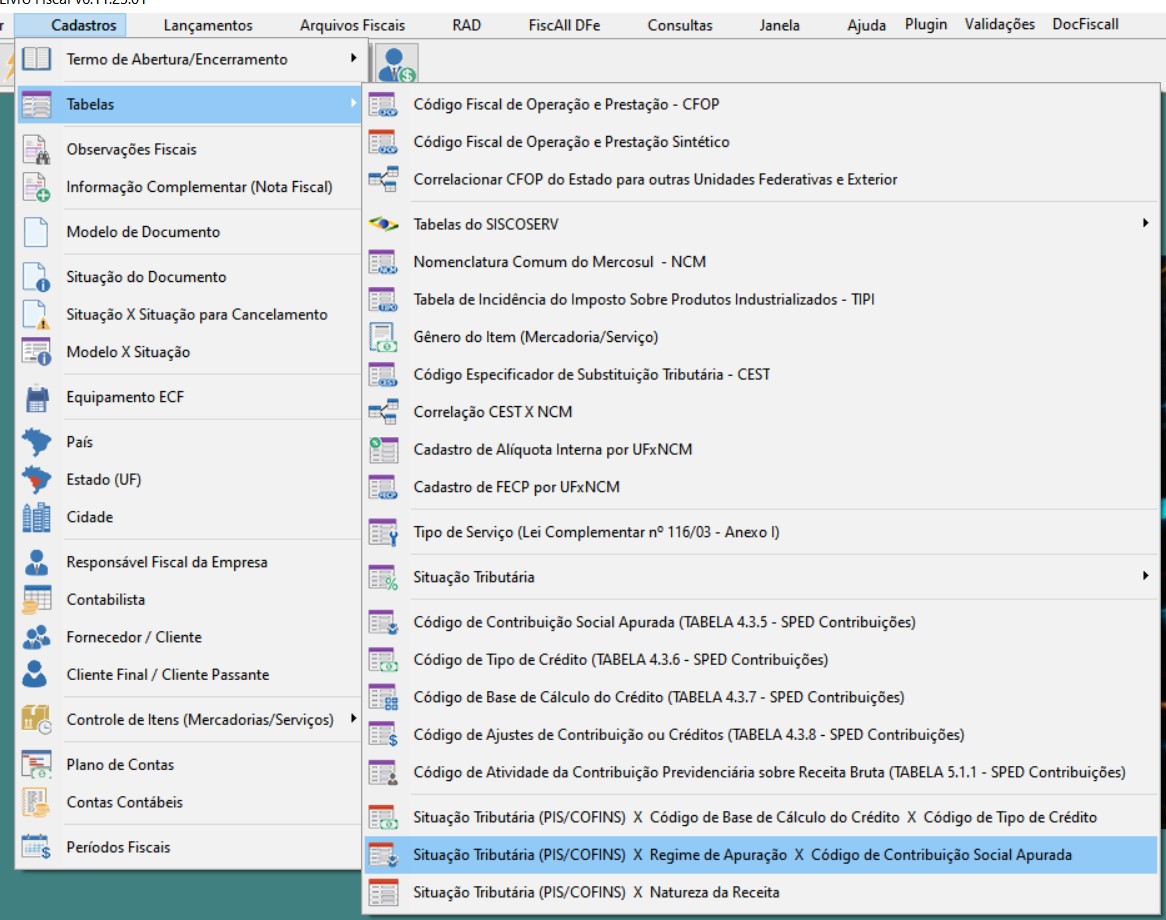The height and width of the screenshot is (920, 1166).
Task: Click the toolbar person with dollar icon
Action: pos(397,64)
